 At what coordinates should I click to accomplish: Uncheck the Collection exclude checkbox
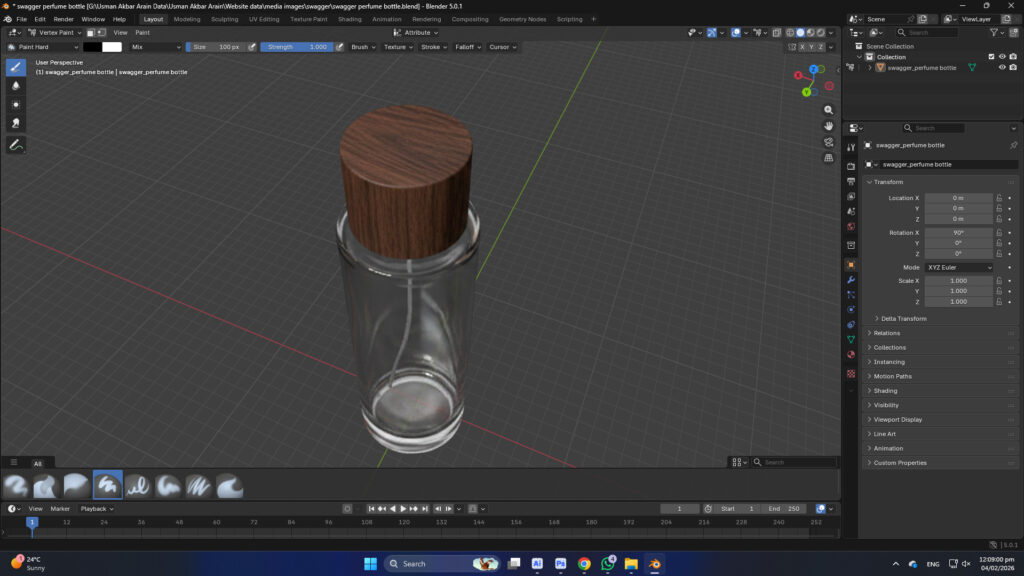coord(991,57)
